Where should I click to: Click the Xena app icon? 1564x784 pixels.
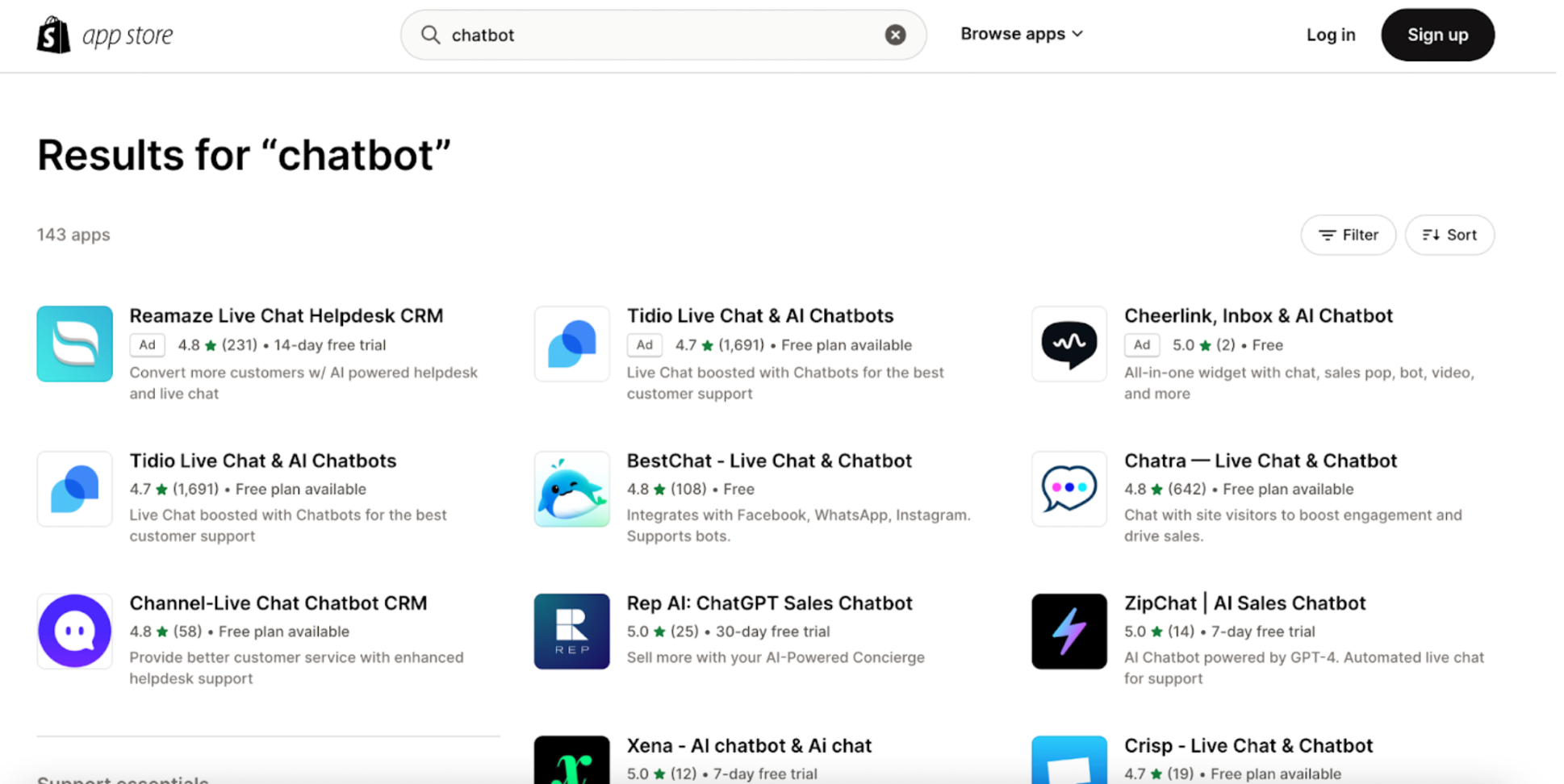pyautogui.click(x=571, y=760)
